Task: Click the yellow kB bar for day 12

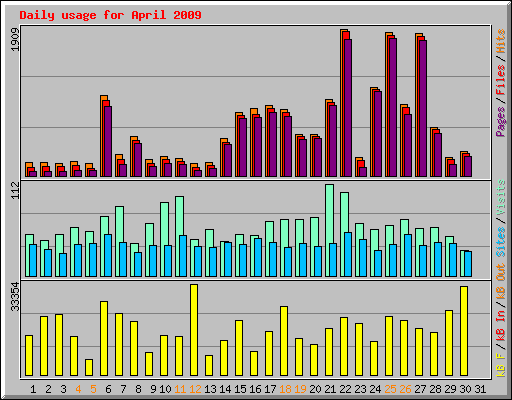Action: pyautogui.click(x=194, y=330)
